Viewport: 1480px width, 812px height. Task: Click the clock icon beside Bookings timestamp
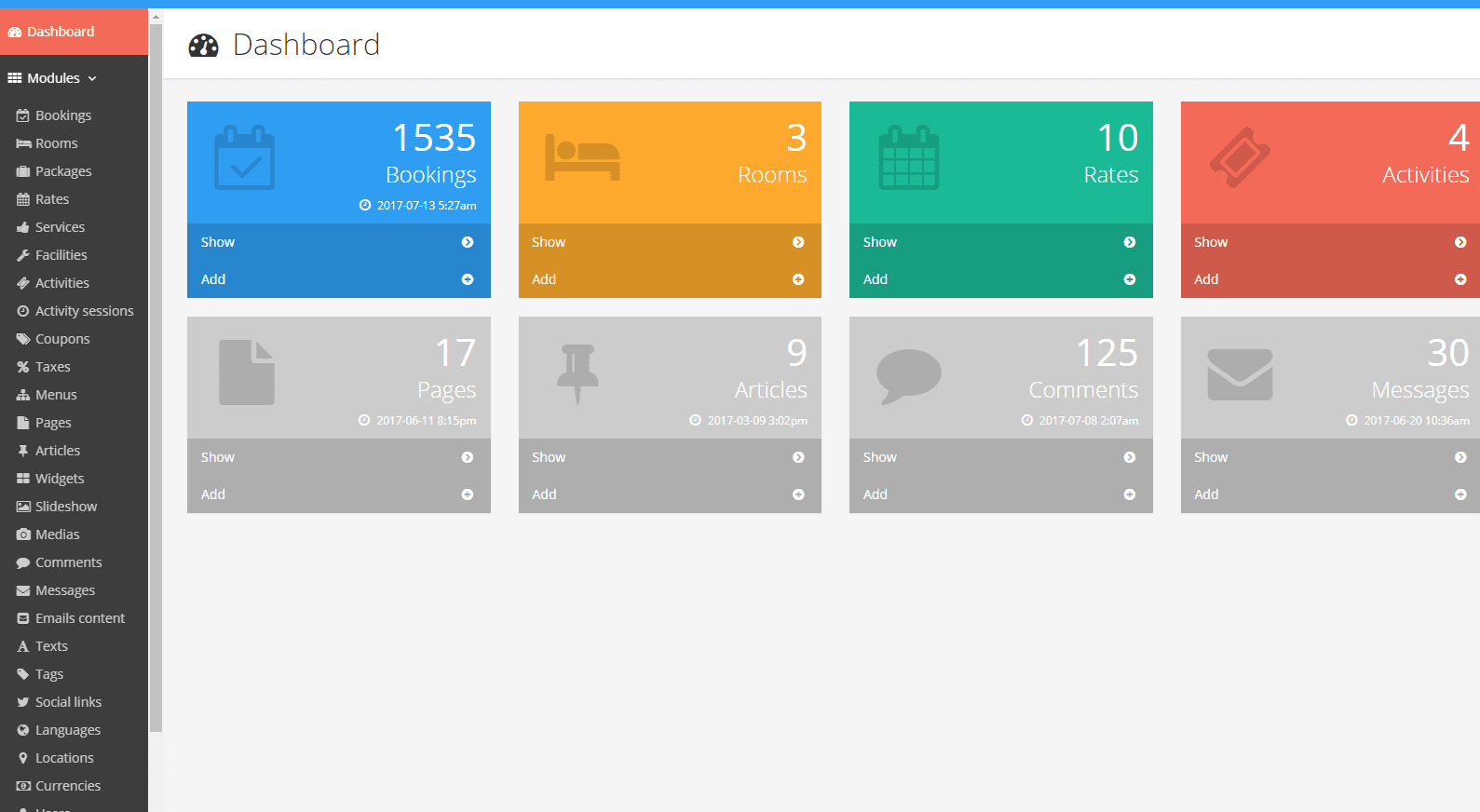click(x=365, y=205)
